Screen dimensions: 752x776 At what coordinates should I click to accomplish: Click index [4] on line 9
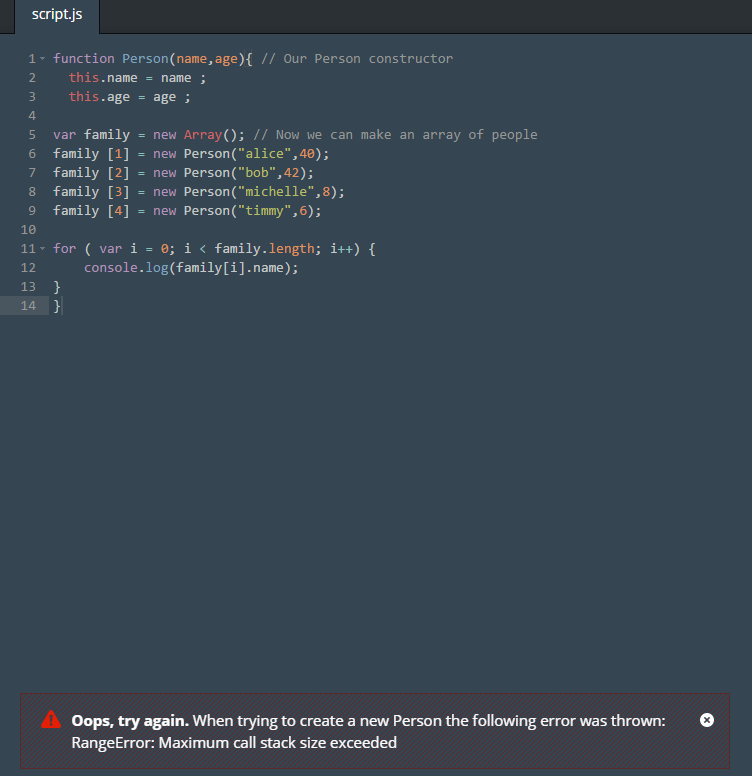click(119, 211)
